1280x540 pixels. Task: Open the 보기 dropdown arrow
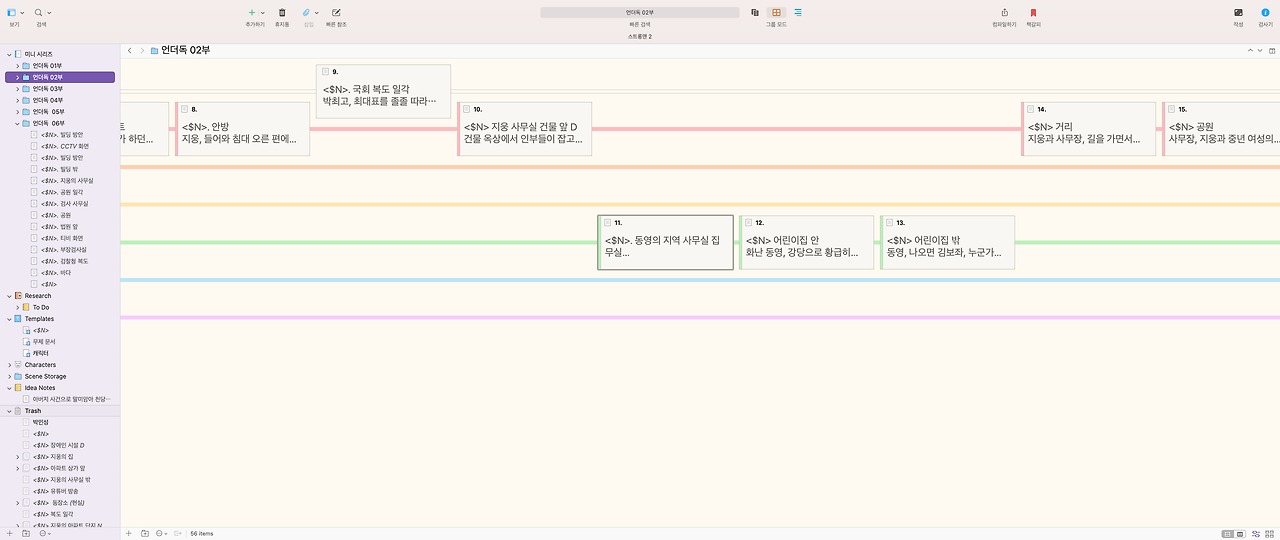pos(21,13)
